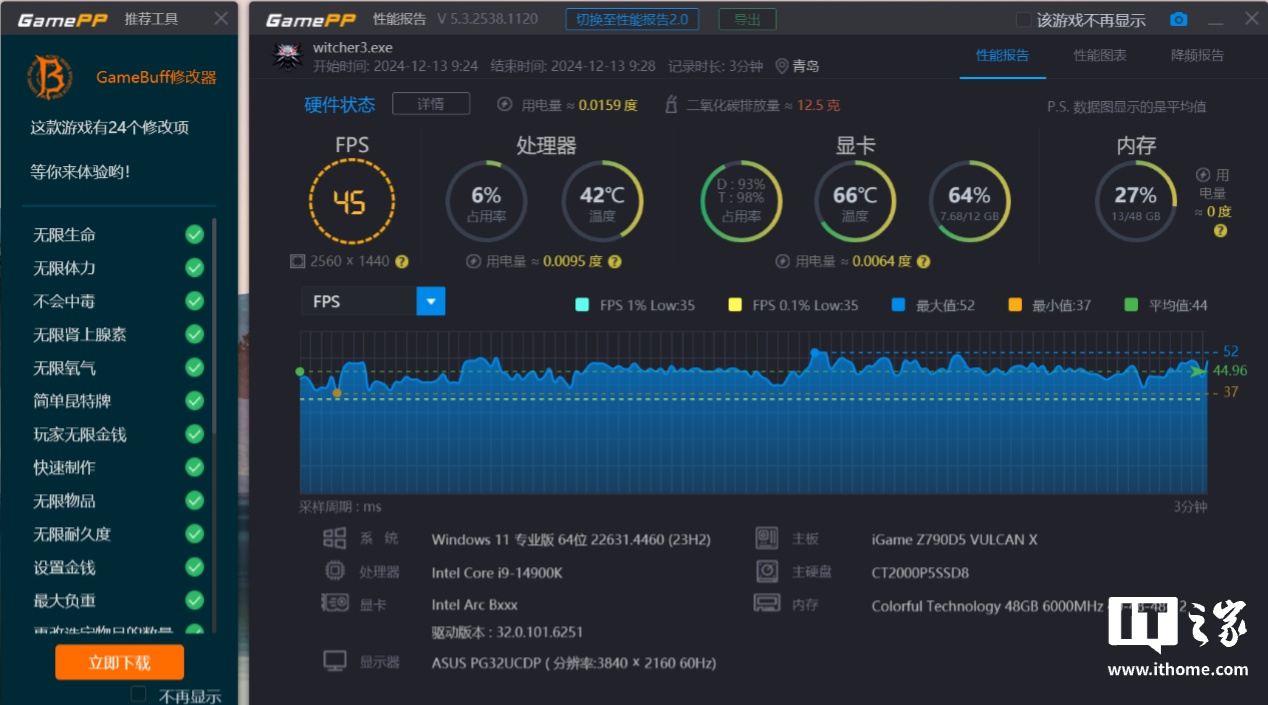This screenshot has height=705, width=1268.
Task: Open the 降频报告 tab
Action: tap(1197, 56)
